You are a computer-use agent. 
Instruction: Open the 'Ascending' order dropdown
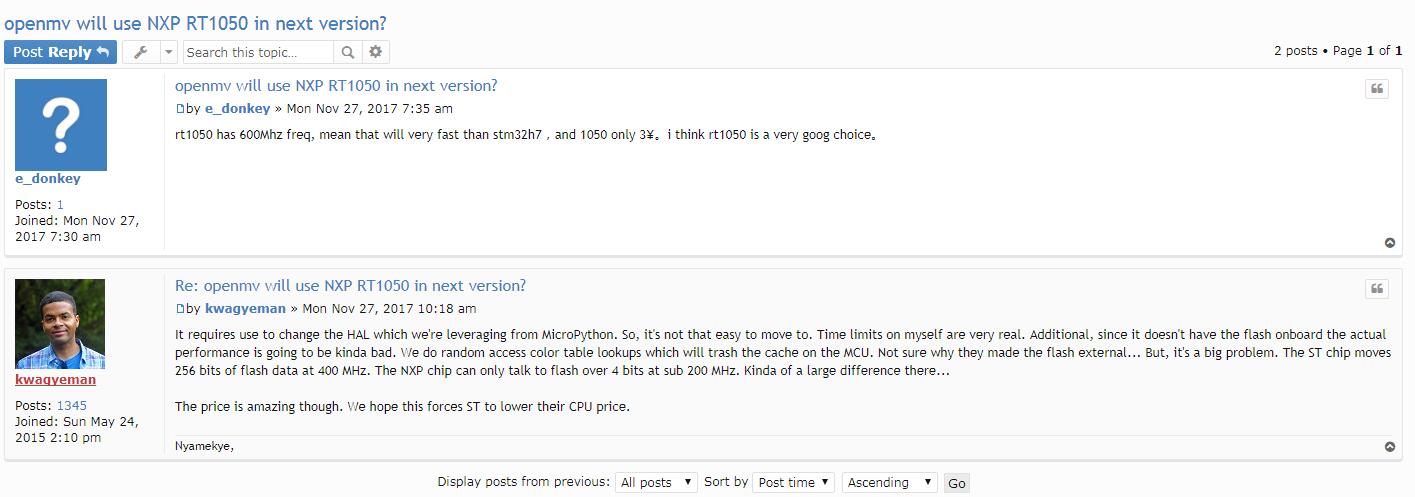pyautogui.click(x=890, y=482)
